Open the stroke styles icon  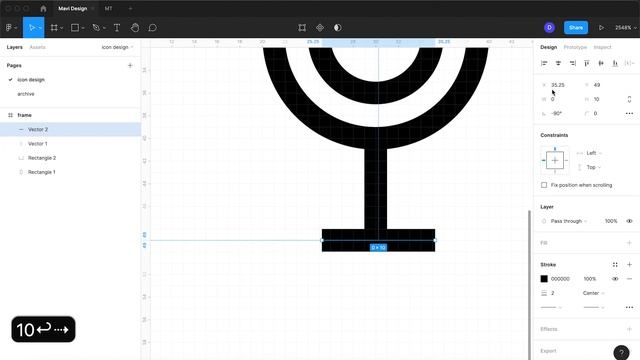click(x=615, y=264)
